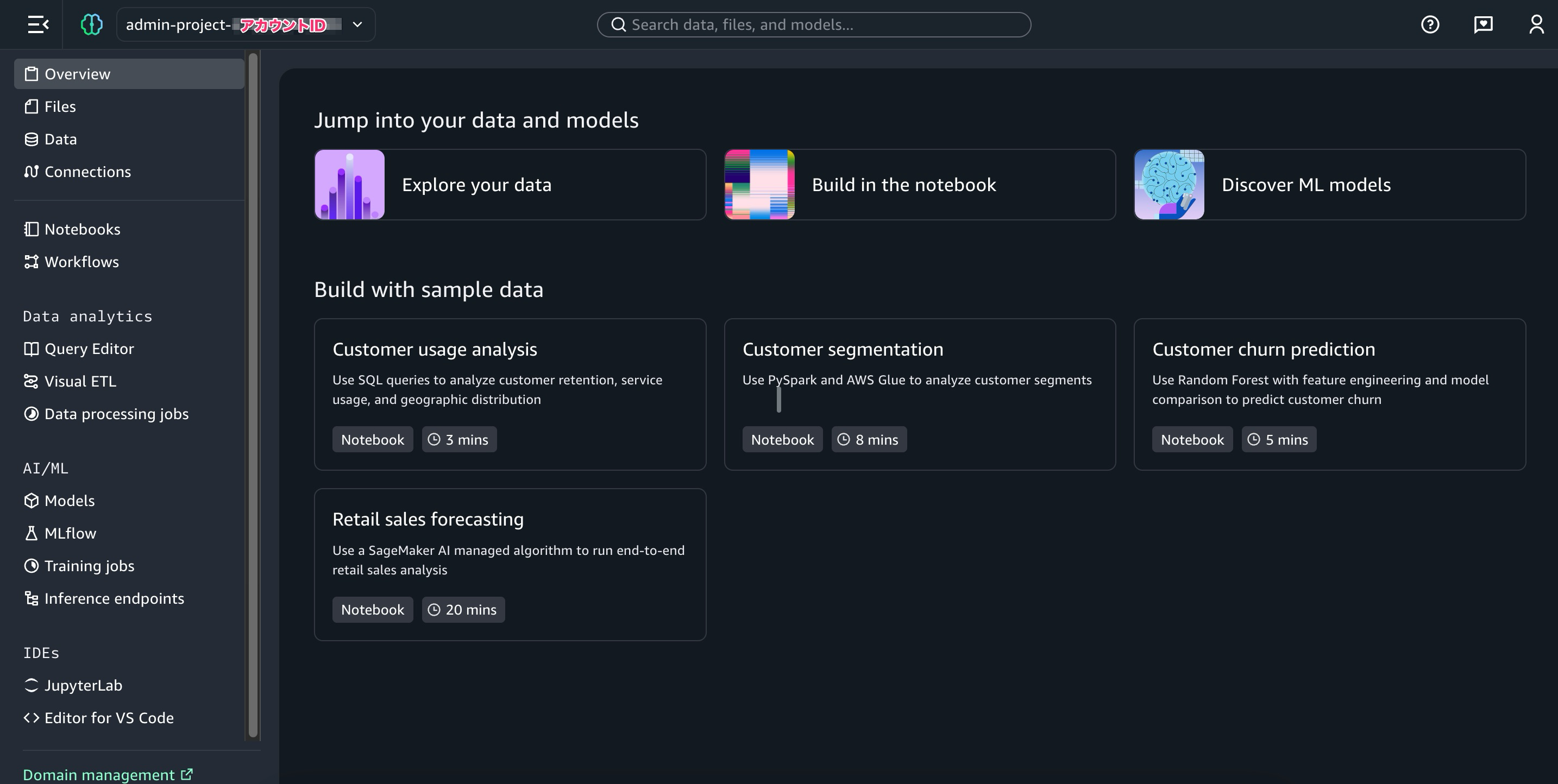
Task: Open MLflow in the sidebar
Action: point(70,533)
